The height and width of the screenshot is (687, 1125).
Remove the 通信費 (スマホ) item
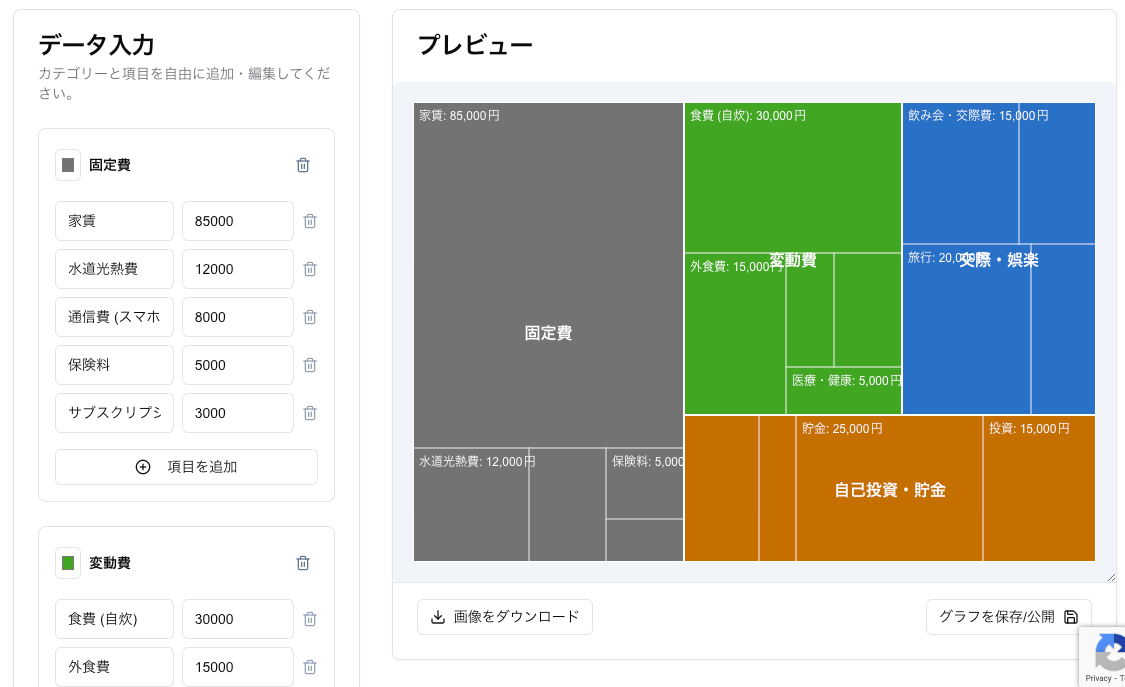(310, 317)
